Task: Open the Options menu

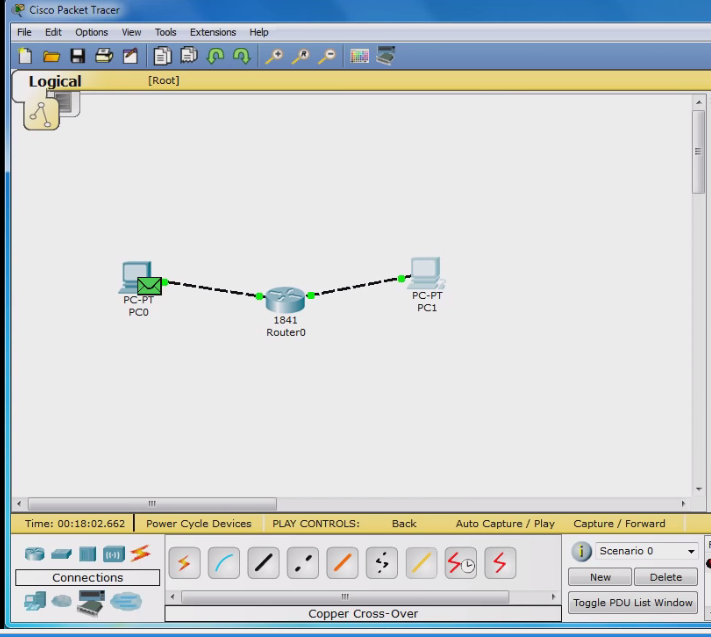Action: pos(92,32)
